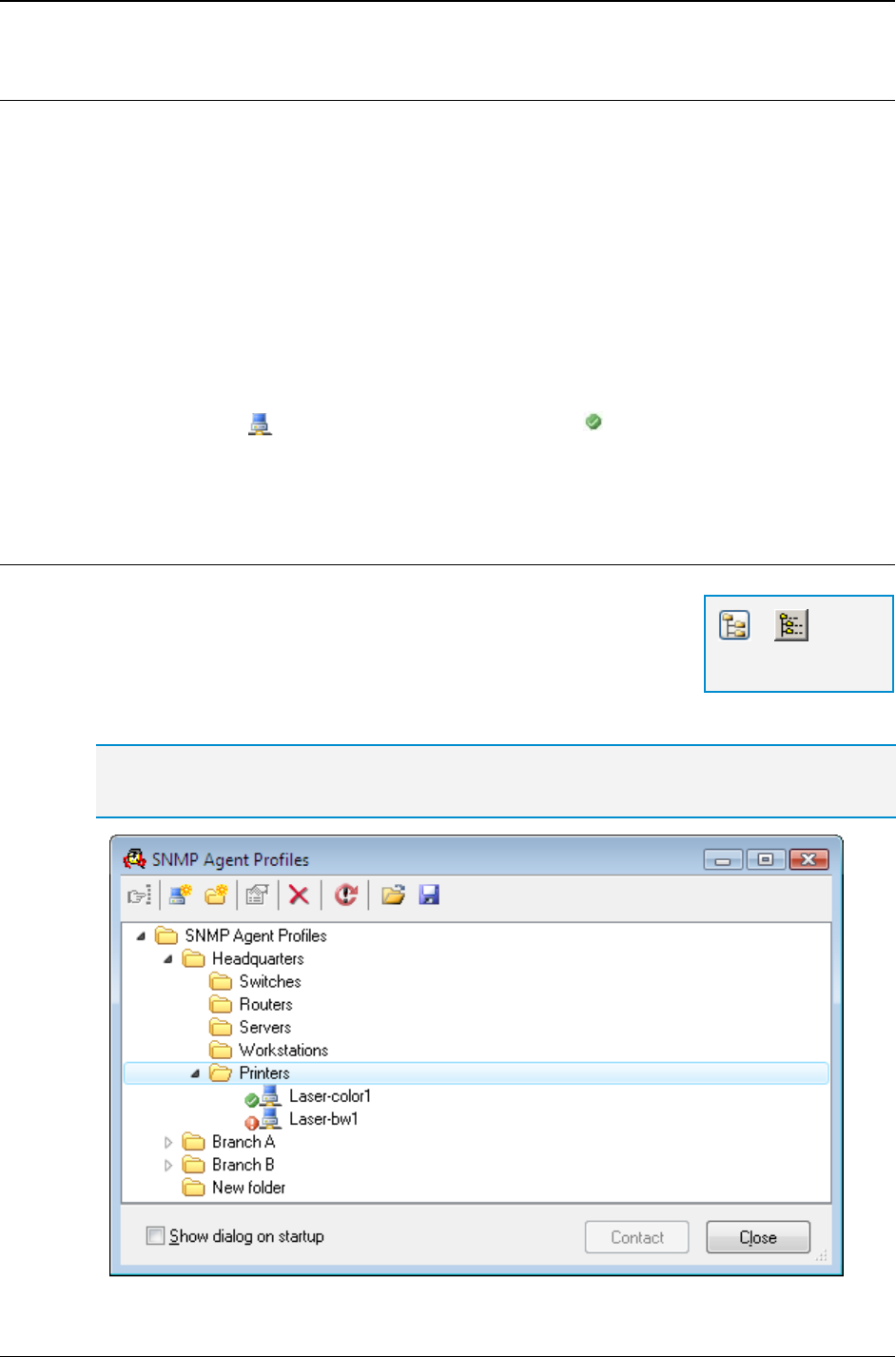Select the Branch B tree item
The image size is (896, 1357).
(x=243, y=1165)
